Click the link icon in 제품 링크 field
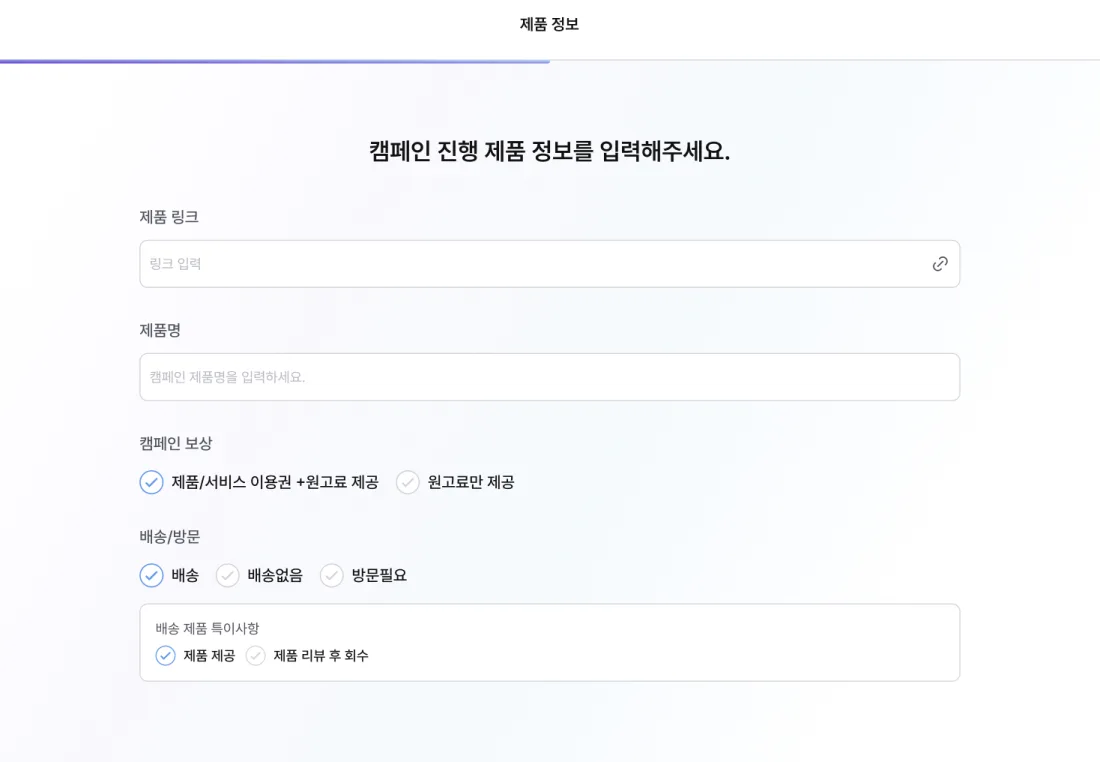Viewport: 1100px width, 762px height. (x=940, y=264)
